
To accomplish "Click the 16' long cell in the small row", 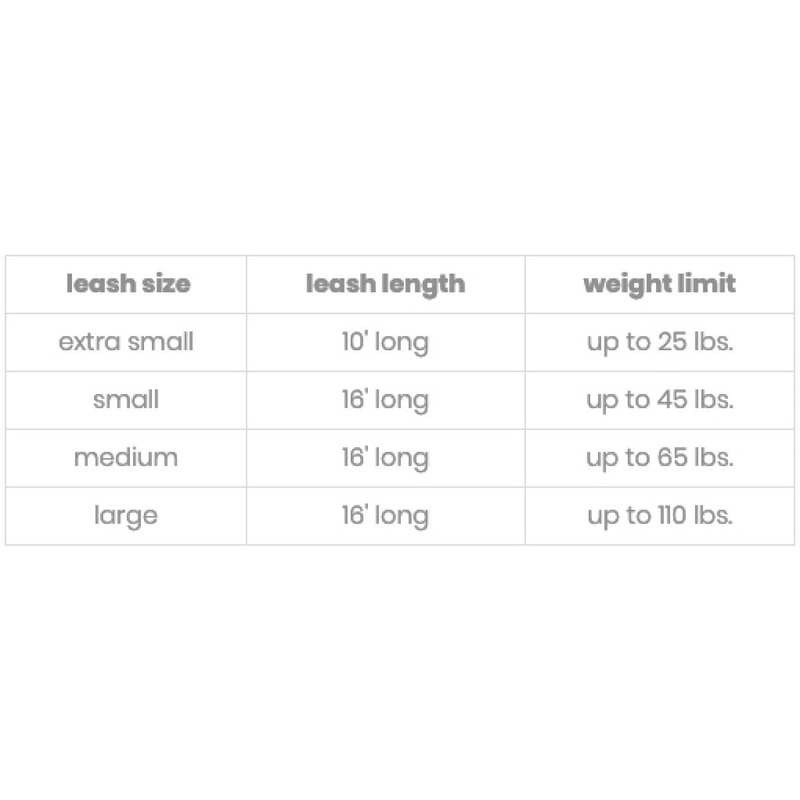I will point(385,400).
